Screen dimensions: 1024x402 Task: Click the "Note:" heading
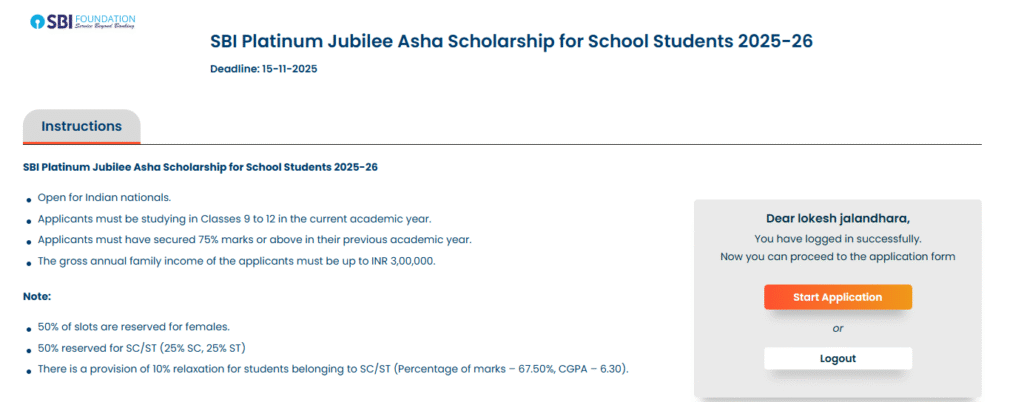tap(37, 296)
